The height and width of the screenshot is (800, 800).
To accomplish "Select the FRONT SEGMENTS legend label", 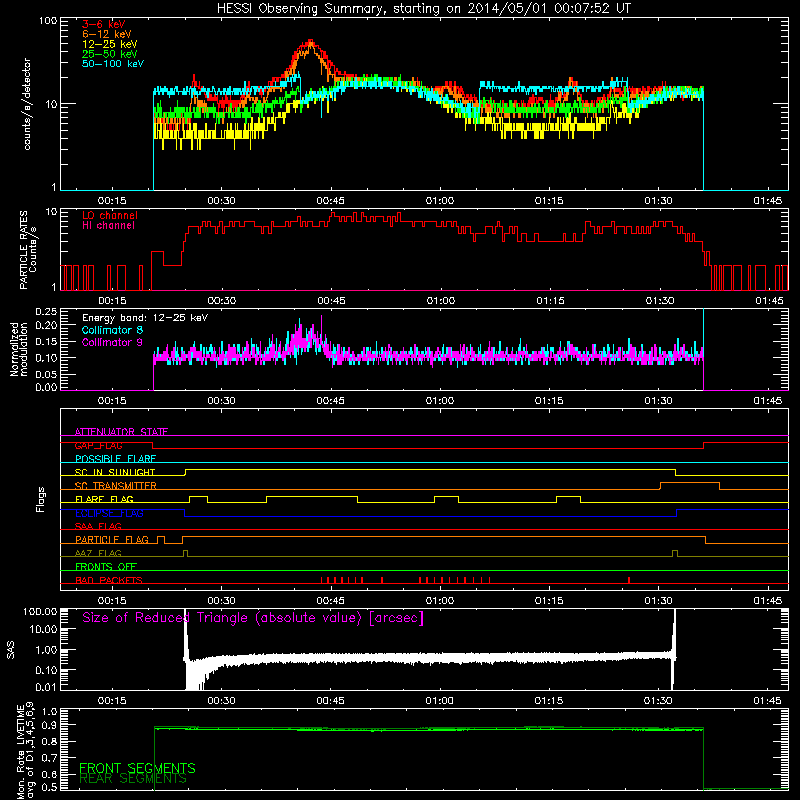I will (x=137, y=768).
